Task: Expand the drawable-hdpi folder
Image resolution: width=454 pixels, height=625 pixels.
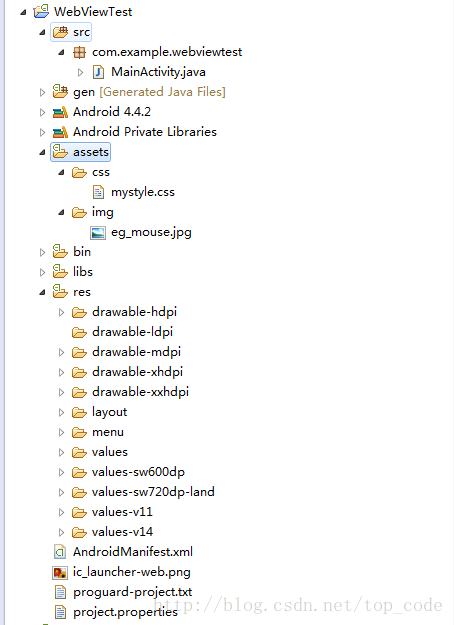Action: [x=61, y=312]
